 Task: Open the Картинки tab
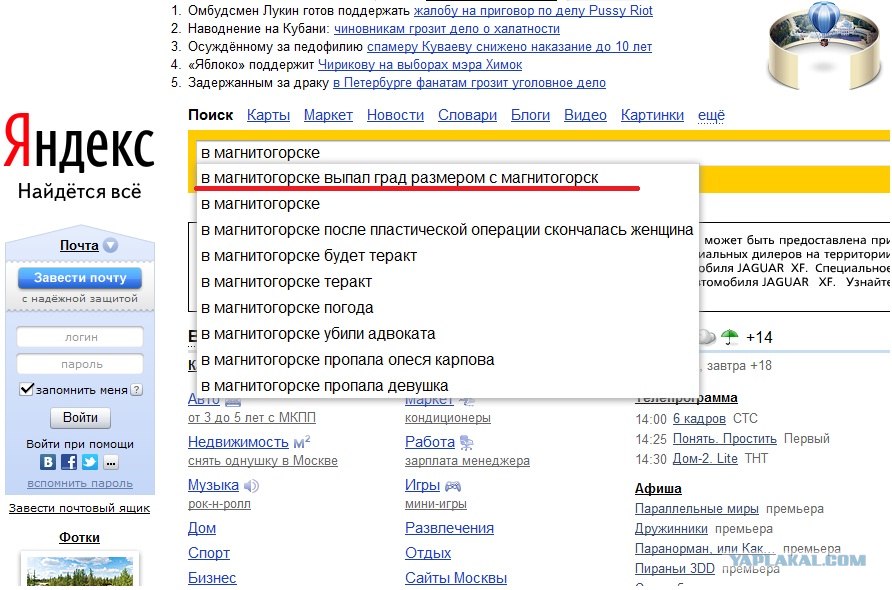[653, 115]
